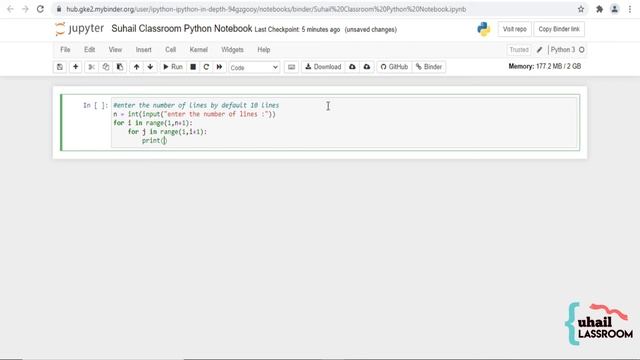The image size is (640, 360).
Task: Click the Last Checkpoint text
Action: [297, 29]
